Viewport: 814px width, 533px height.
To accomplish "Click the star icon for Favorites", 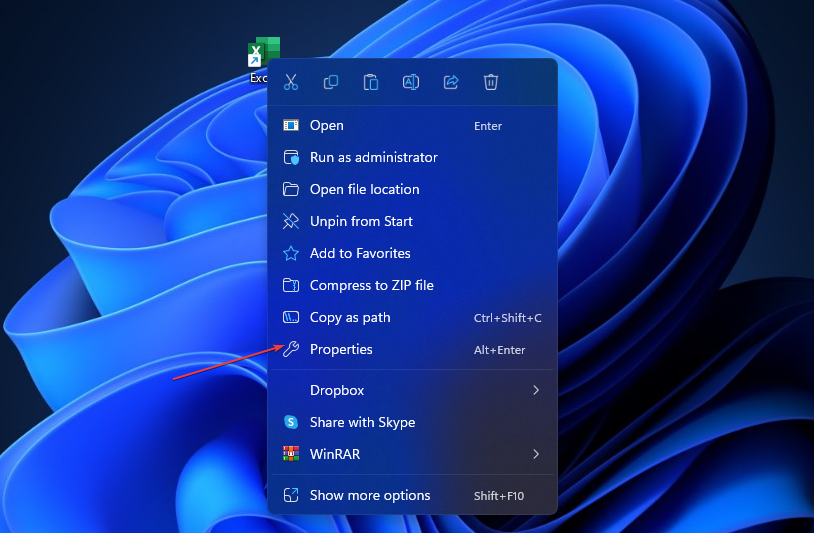I will tap(291, 253).
